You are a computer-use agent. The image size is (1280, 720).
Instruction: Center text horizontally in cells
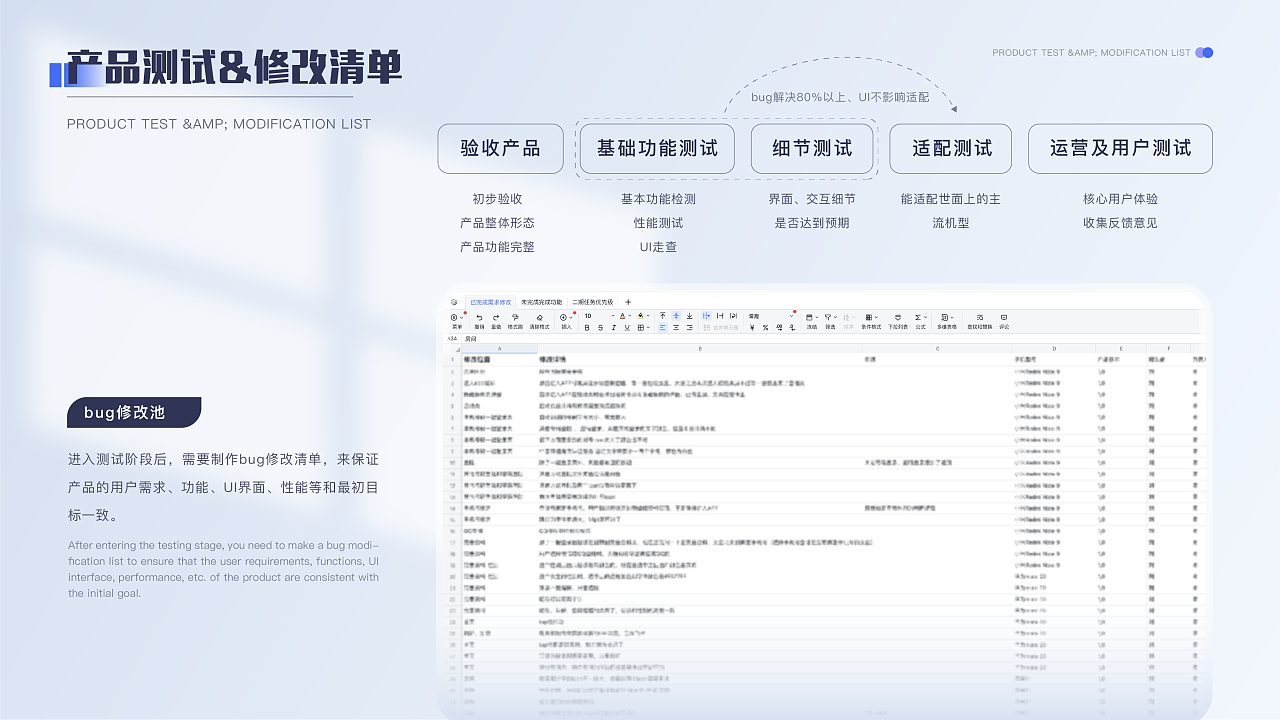[x=676, y=328]
